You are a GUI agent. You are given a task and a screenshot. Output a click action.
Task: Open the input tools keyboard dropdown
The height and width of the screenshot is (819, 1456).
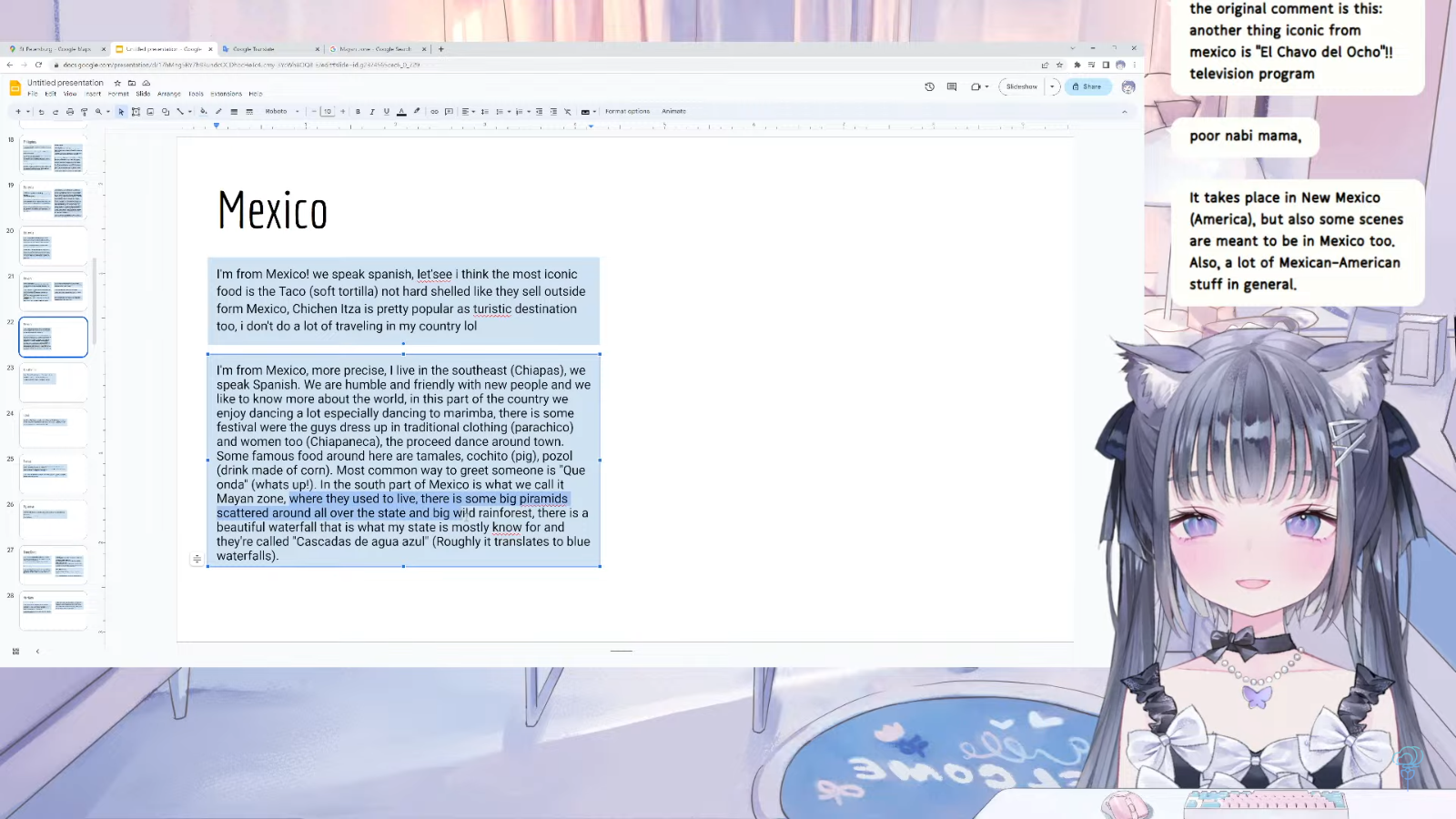(x=589, y=111)
